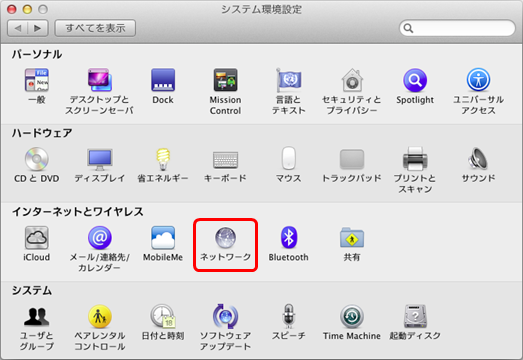Close the システム環境設定 window with the red button
Viewport: 523px width, 360px height.
click(x=12, y=9)
